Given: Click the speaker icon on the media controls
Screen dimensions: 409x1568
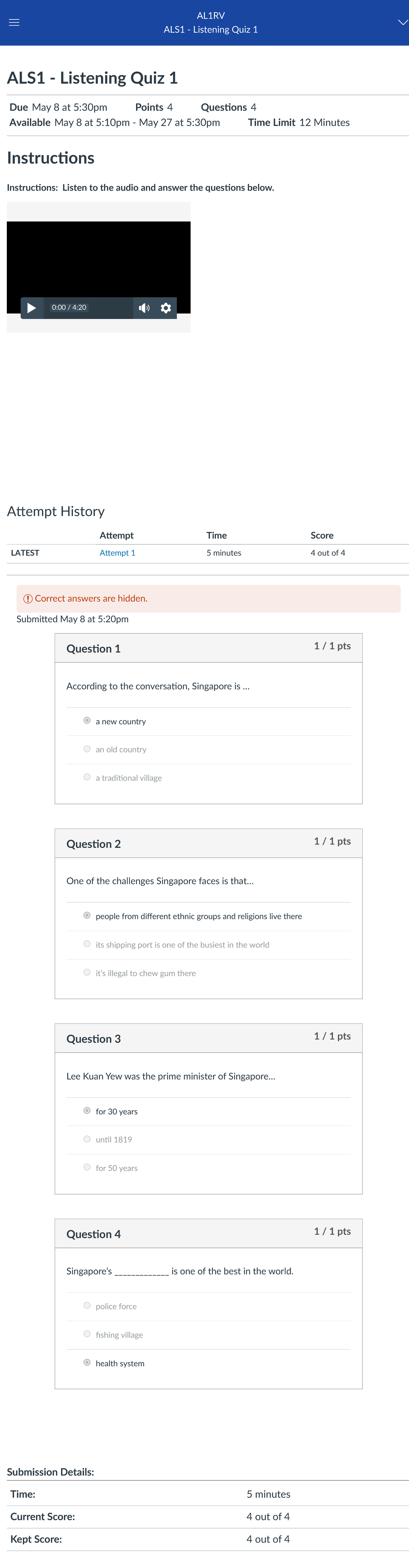Looking at the screenshot, I should [143, 308].
